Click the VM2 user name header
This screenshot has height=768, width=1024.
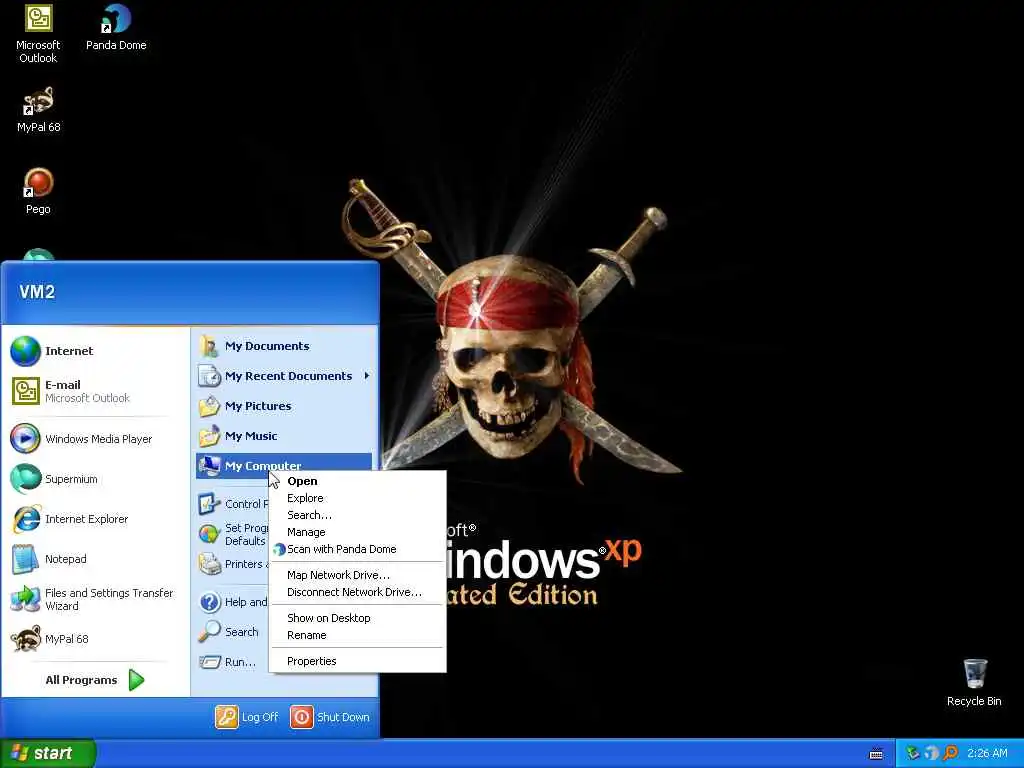37,292
